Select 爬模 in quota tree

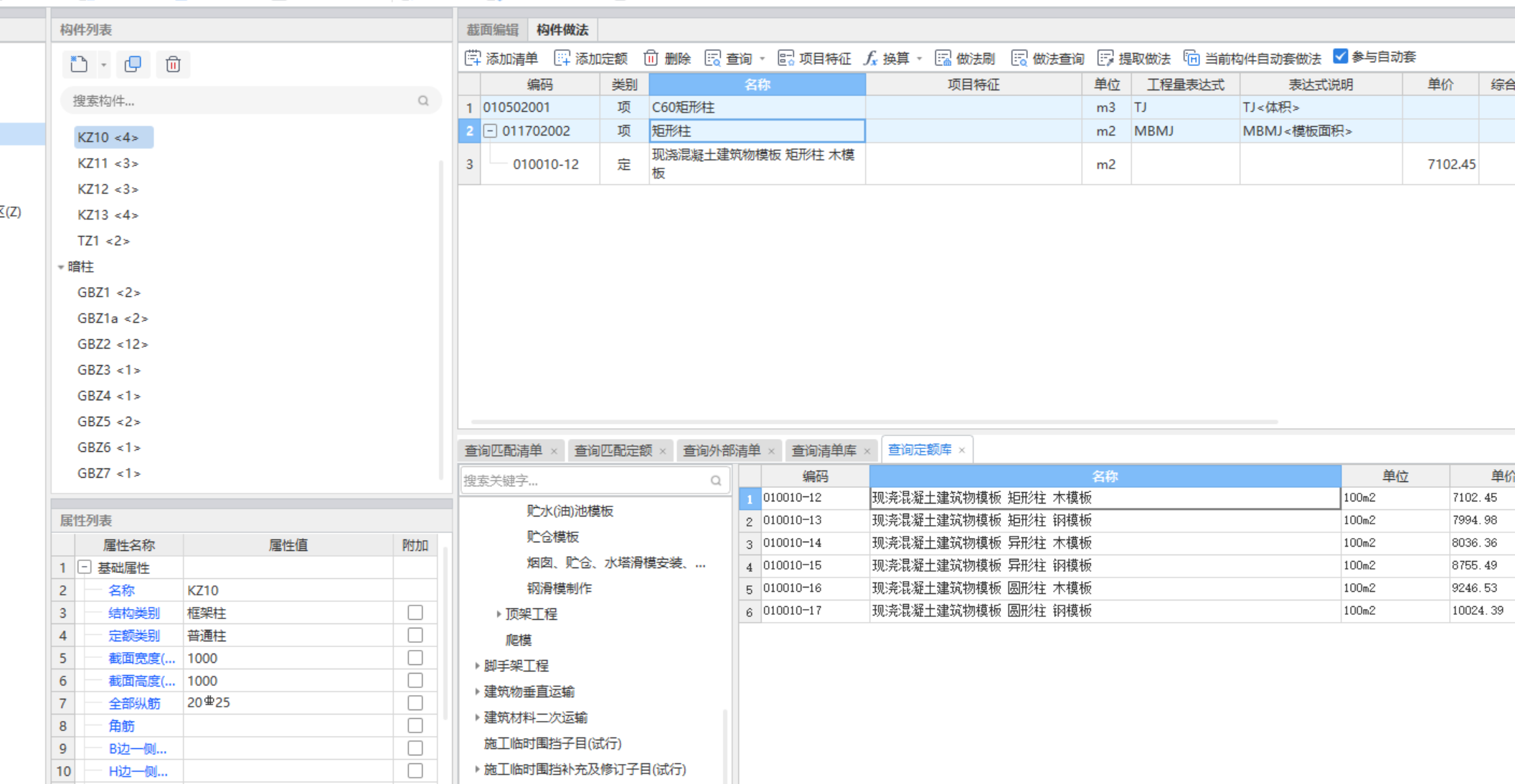coord(518,640)
